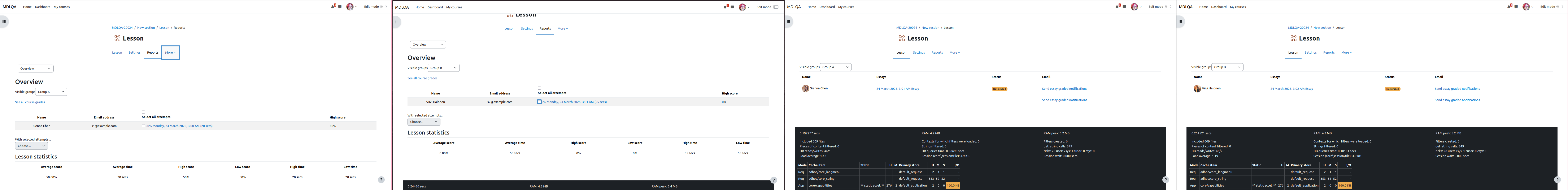Open Overview report dropdown in Group A window
Image resolution: width=1568 pixels, height=190 pixels.
pos(35,69)
